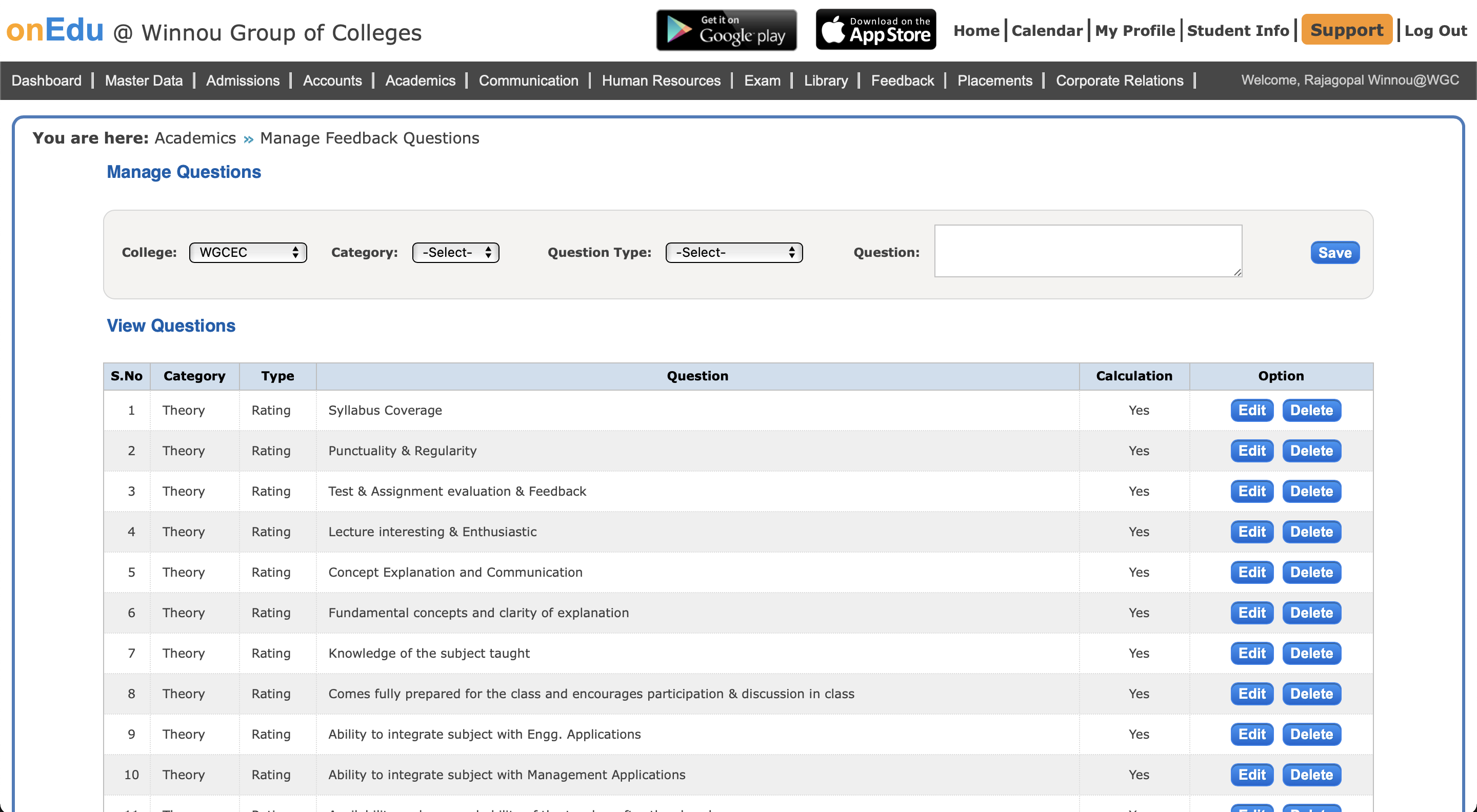Delete the Concept Explanation and Communication question
This screenshot has width=1477, height=812.
[x=1311, y=573]
